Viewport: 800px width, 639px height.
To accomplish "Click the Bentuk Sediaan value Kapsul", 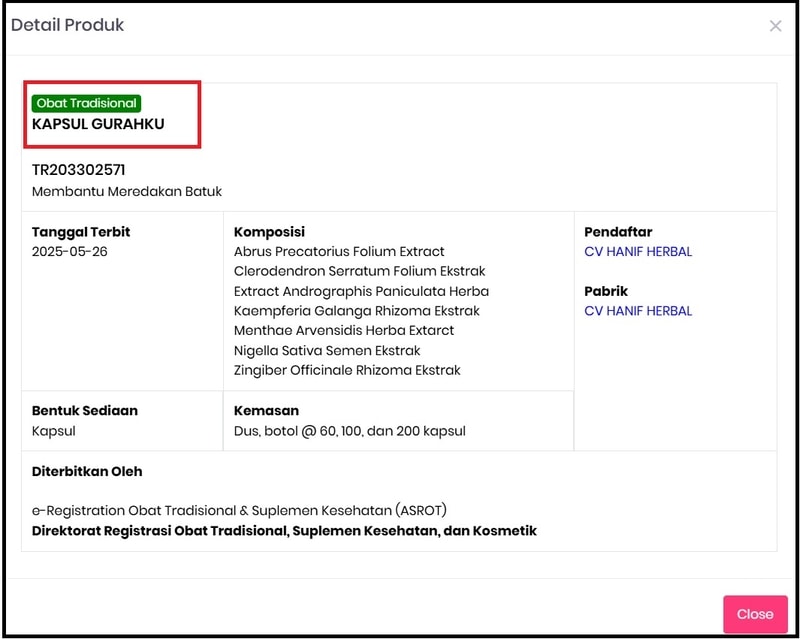I will pyautogui.click(x=54, y=431).
